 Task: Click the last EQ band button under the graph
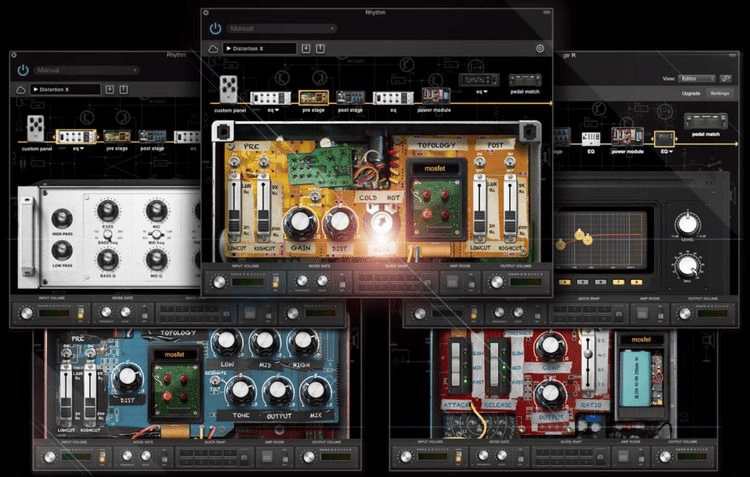pos(636,282)
